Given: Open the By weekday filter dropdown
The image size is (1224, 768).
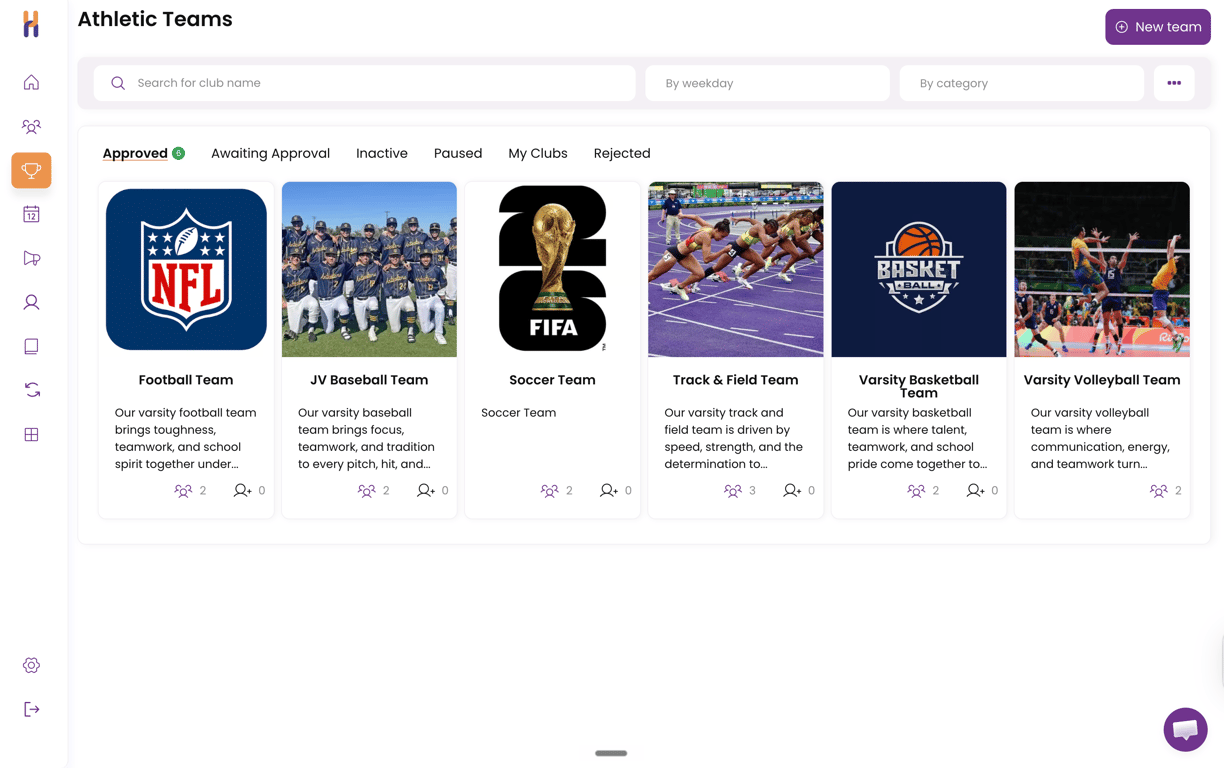Looking at the screenshot, I should pyautogui.click(x=767, y=83).
